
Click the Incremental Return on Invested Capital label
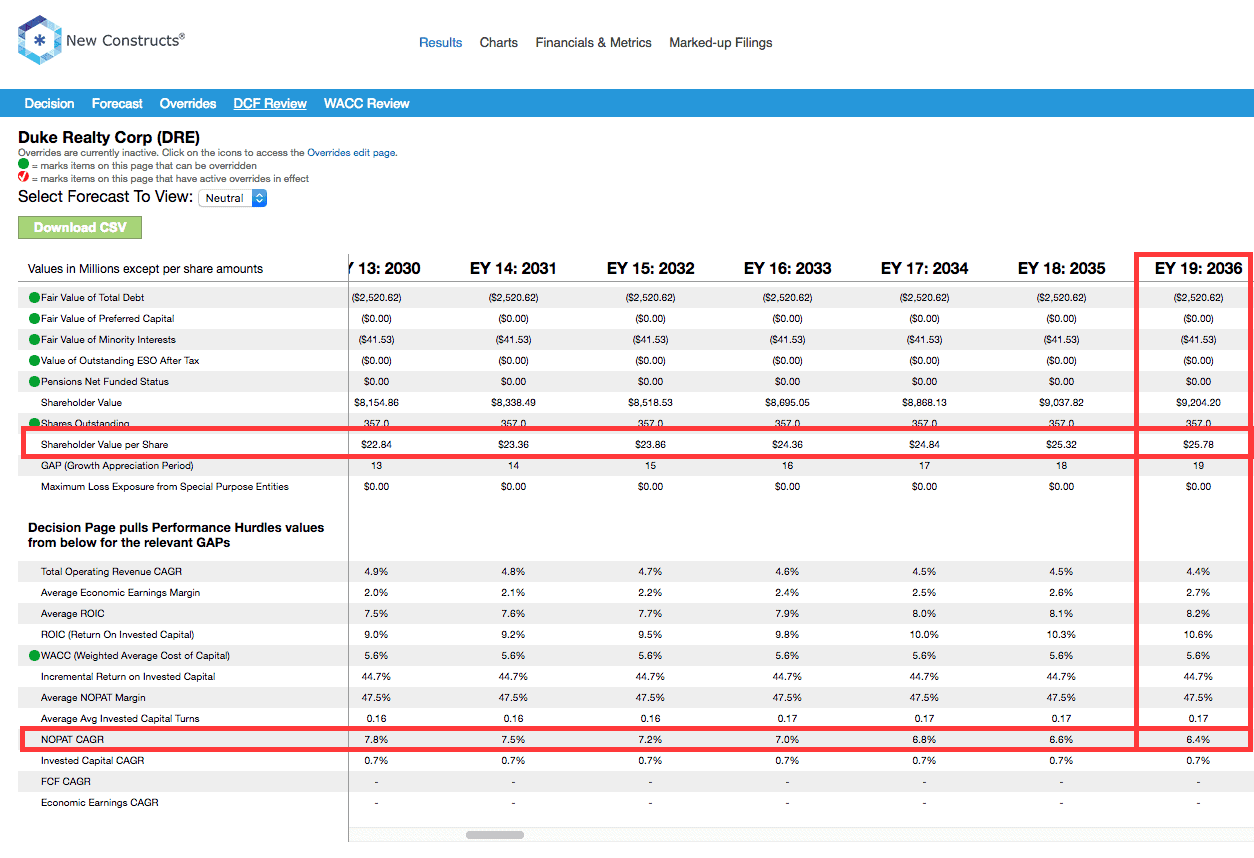(x=128, y=676)
